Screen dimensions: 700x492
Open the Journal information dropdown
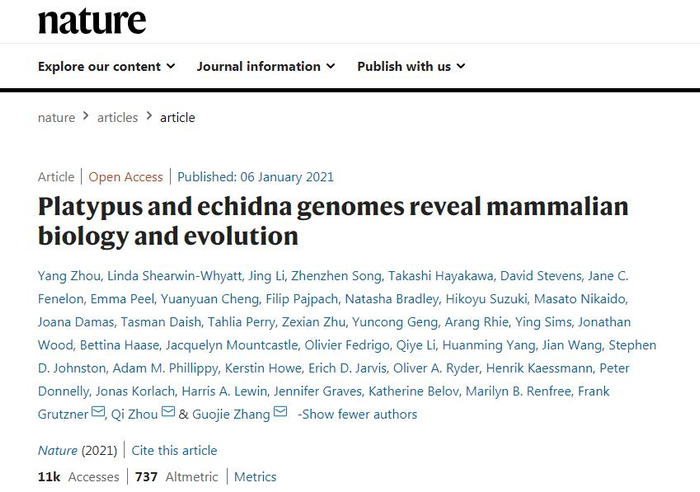pos(266,67)
